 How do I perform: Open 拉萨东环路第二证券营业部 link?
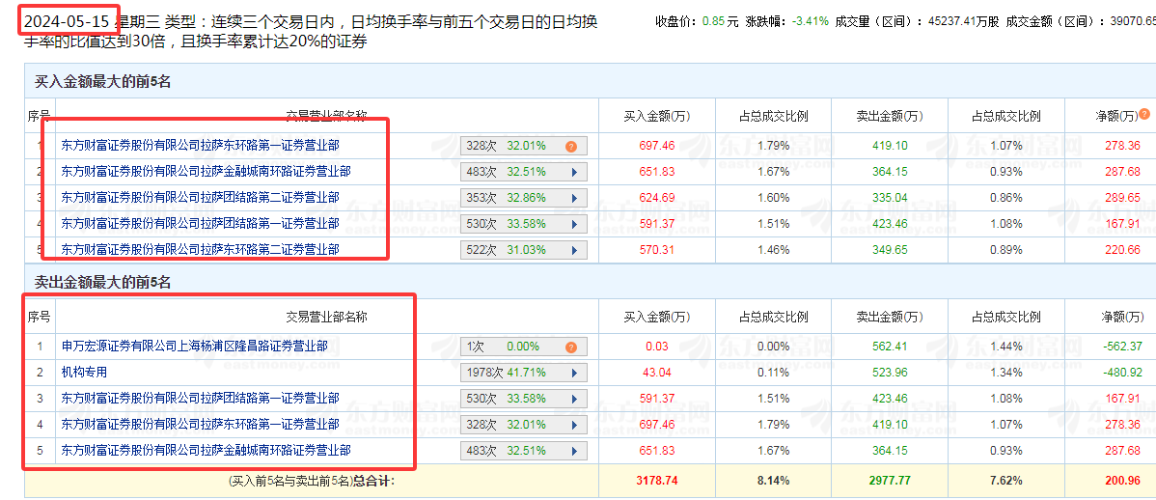click(201, 249)
